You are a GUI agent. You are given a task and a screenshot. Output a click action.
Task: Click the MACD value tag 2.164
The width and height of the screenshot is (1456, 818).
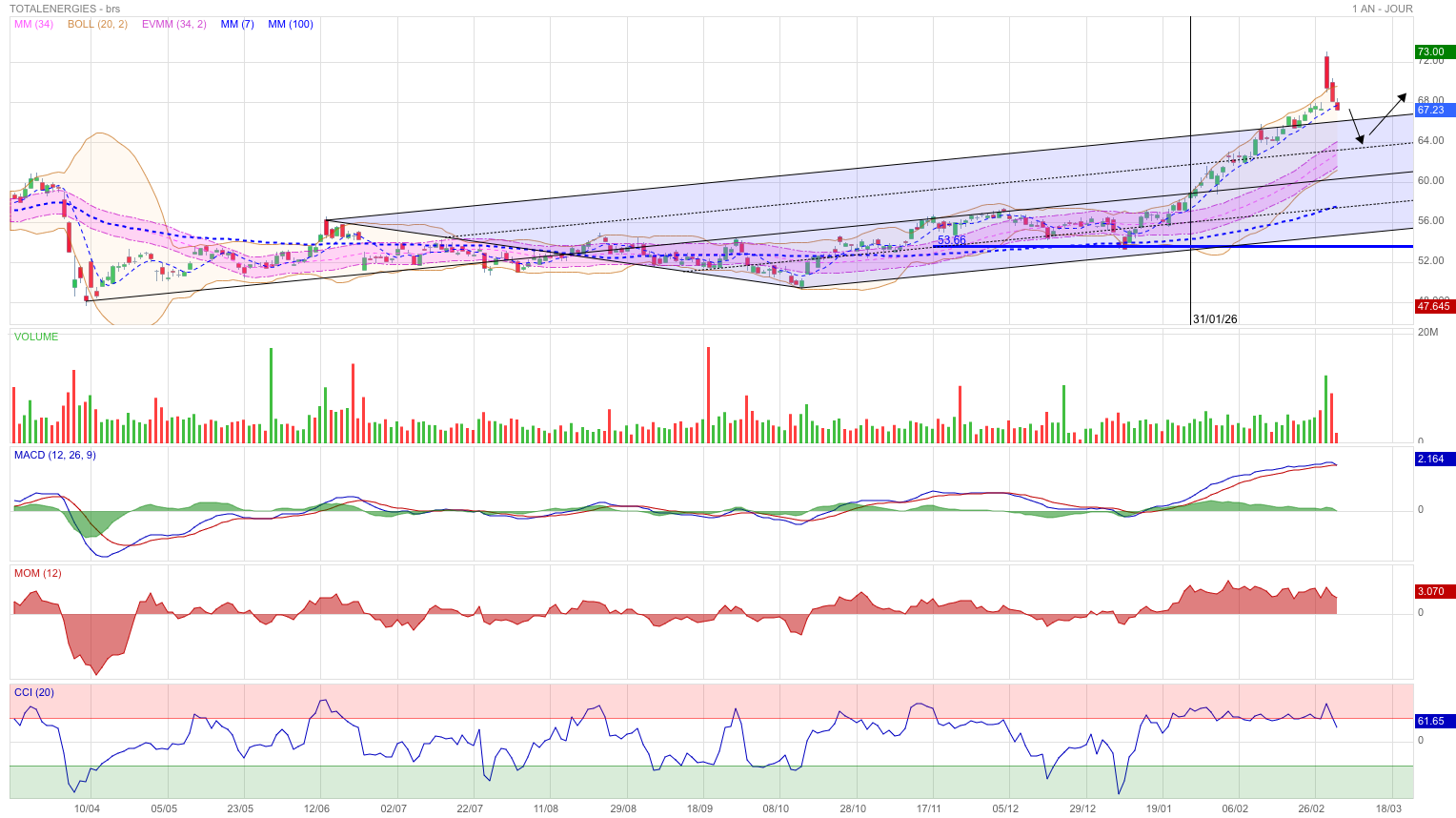[1432, 459]
